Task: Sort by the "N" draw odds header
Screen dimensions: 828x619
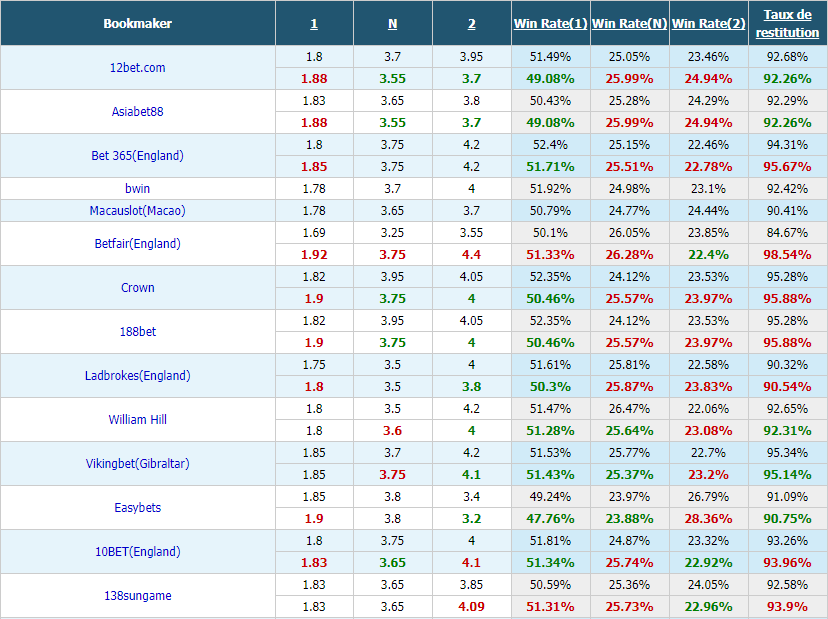Action: click(392, 24)
